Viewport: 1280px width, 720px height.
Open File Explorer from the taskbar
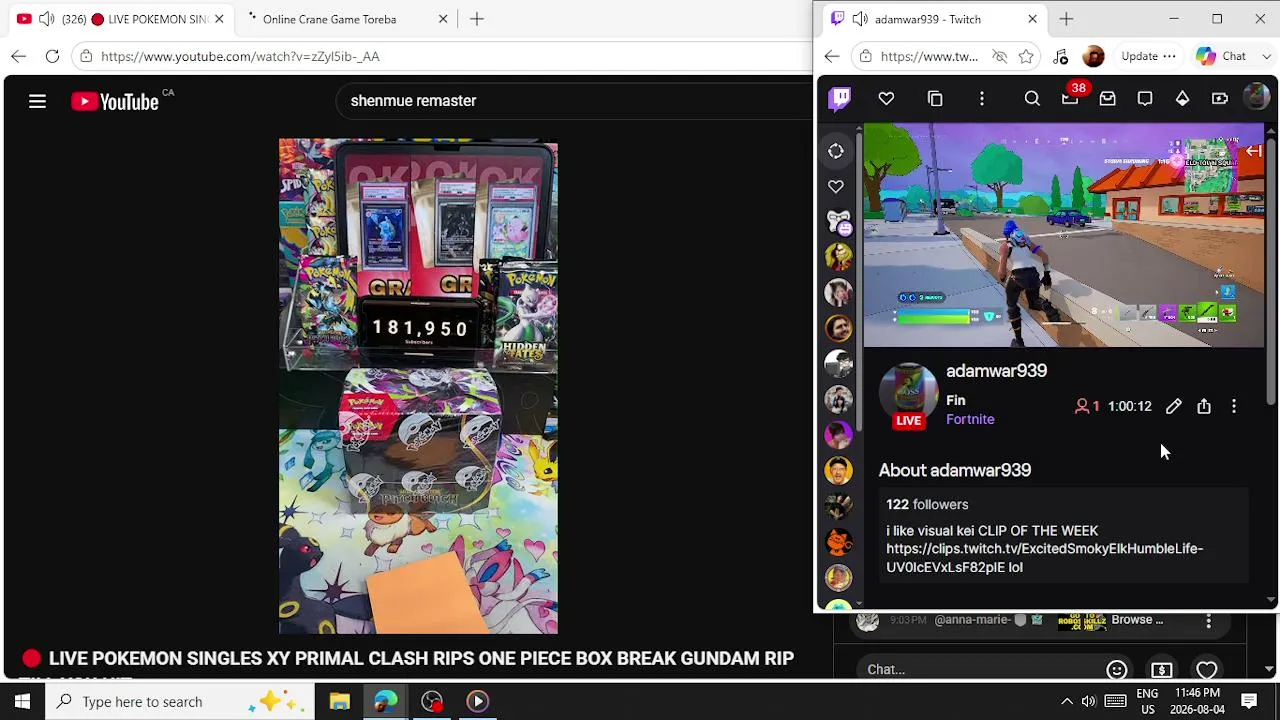[x=340, y=701]
